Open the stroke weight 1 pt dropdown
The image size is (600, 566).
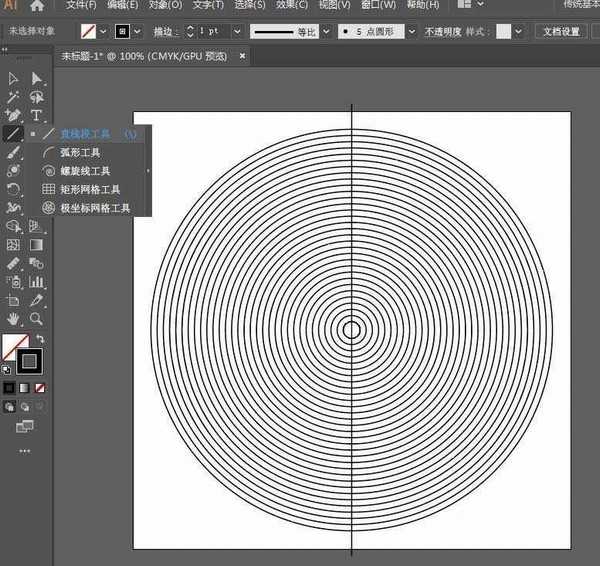coord(237,32)
